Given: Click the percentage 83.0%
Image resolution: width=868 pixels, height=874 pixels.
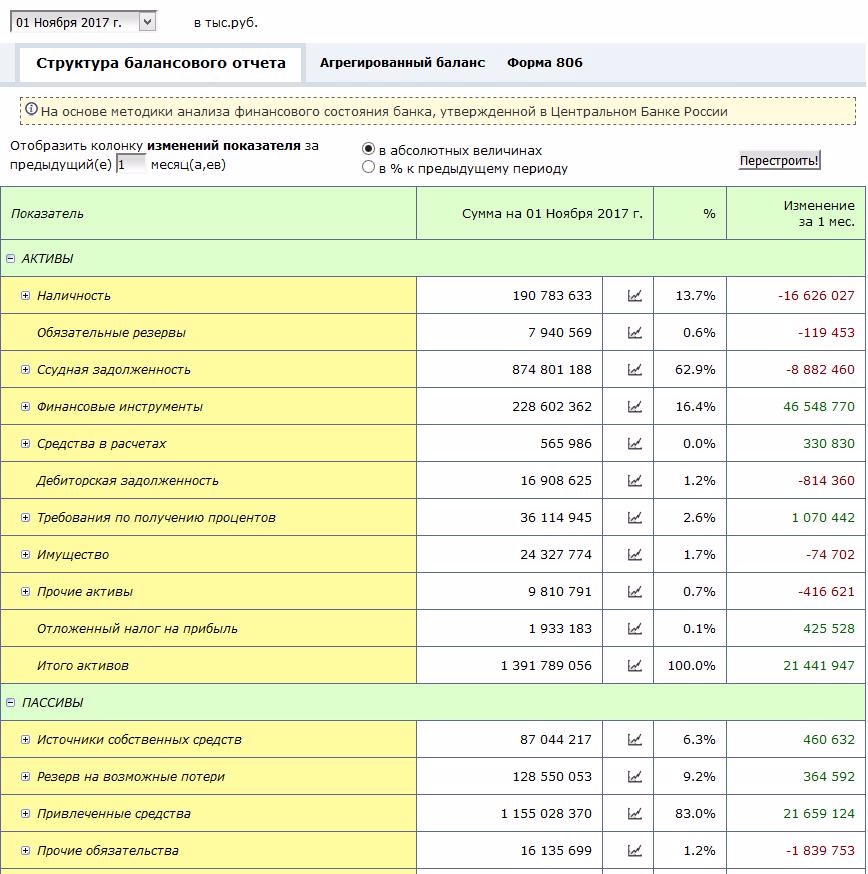Looking at the screenshot, I should pos(695,813).
